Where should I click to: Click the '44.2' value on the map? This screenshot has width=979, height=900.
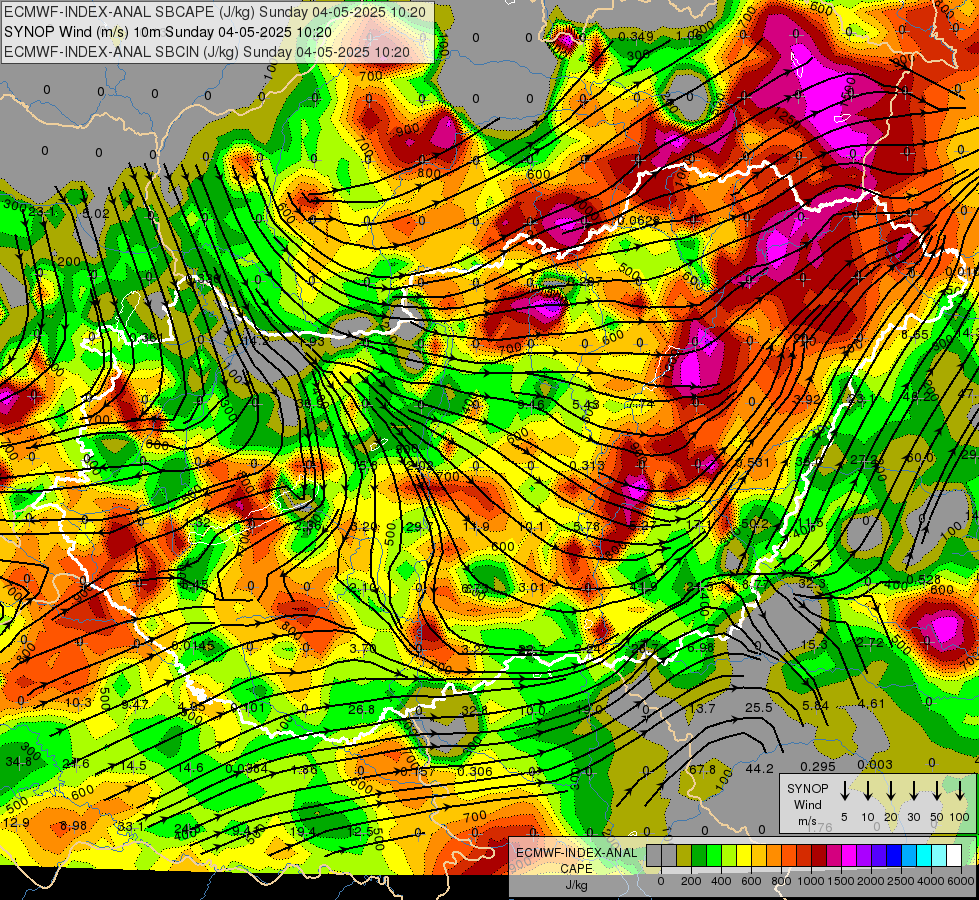[759, 769]
